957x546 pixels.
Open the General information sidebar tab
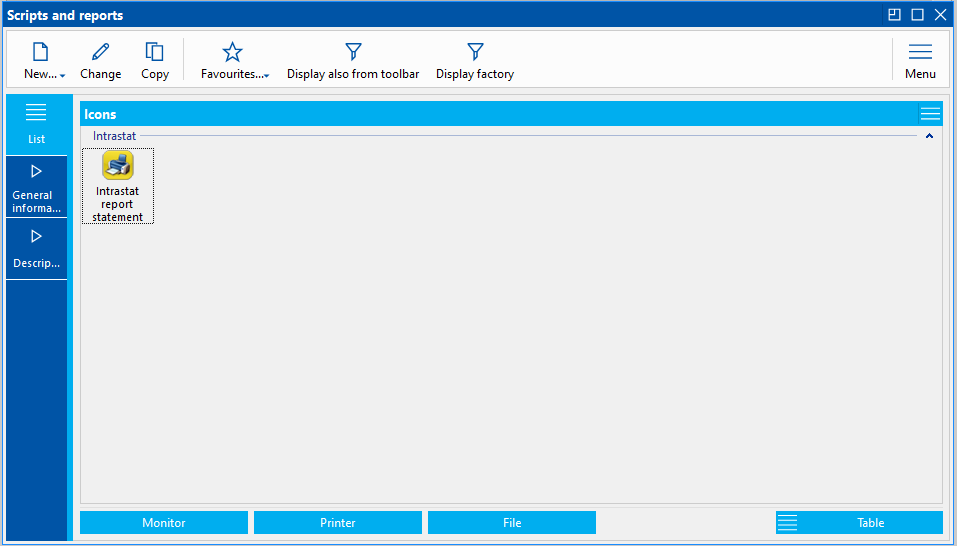pos(37,187)
